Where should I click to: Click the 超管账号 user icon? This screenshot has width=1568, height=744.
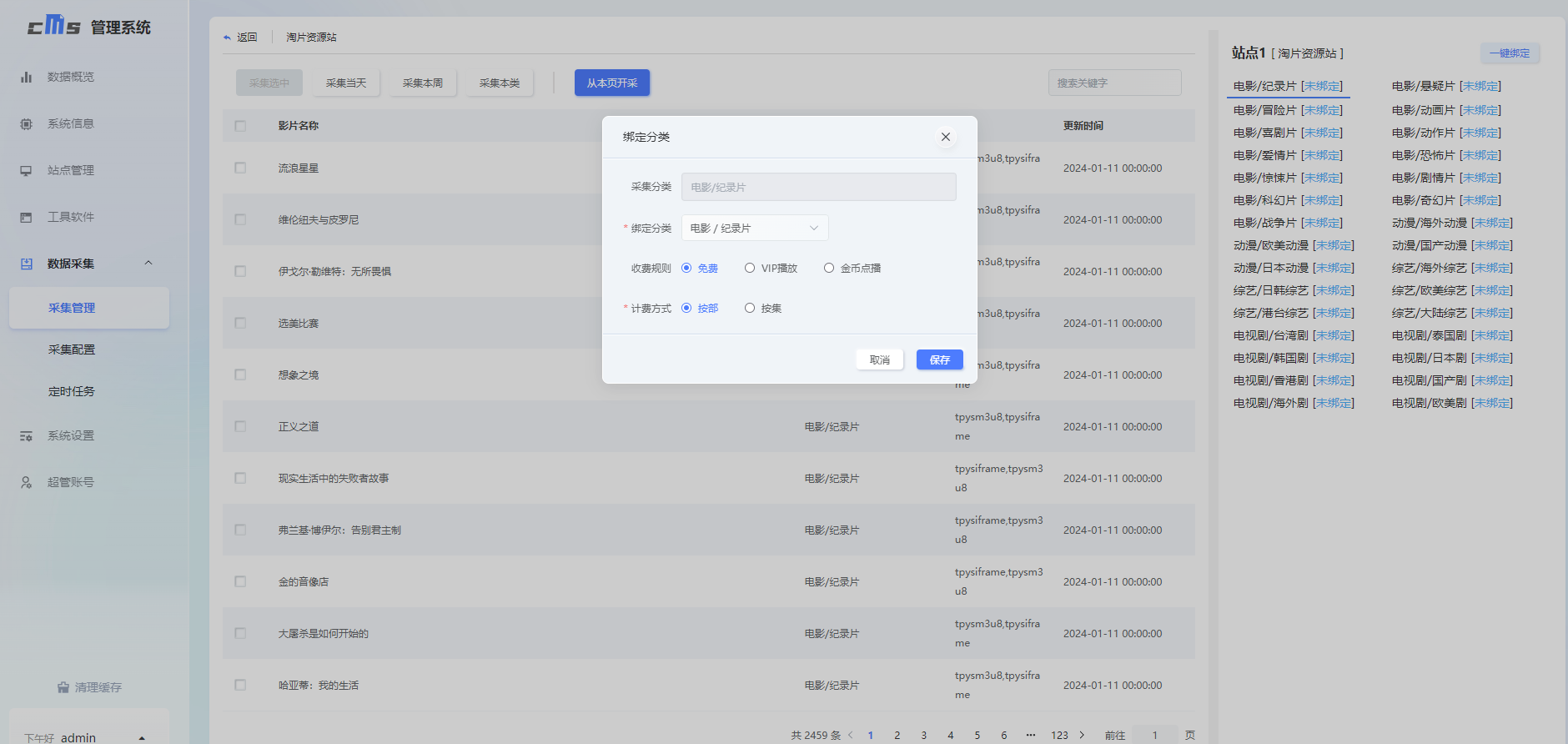[x=26, y=482]
